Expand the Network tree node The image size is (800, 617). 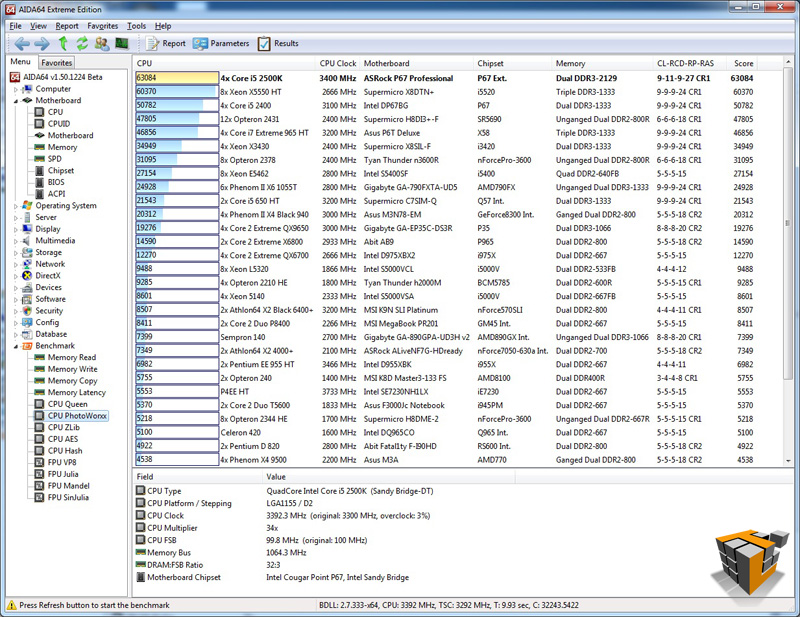pyautogui.click(x=16, y=265)
